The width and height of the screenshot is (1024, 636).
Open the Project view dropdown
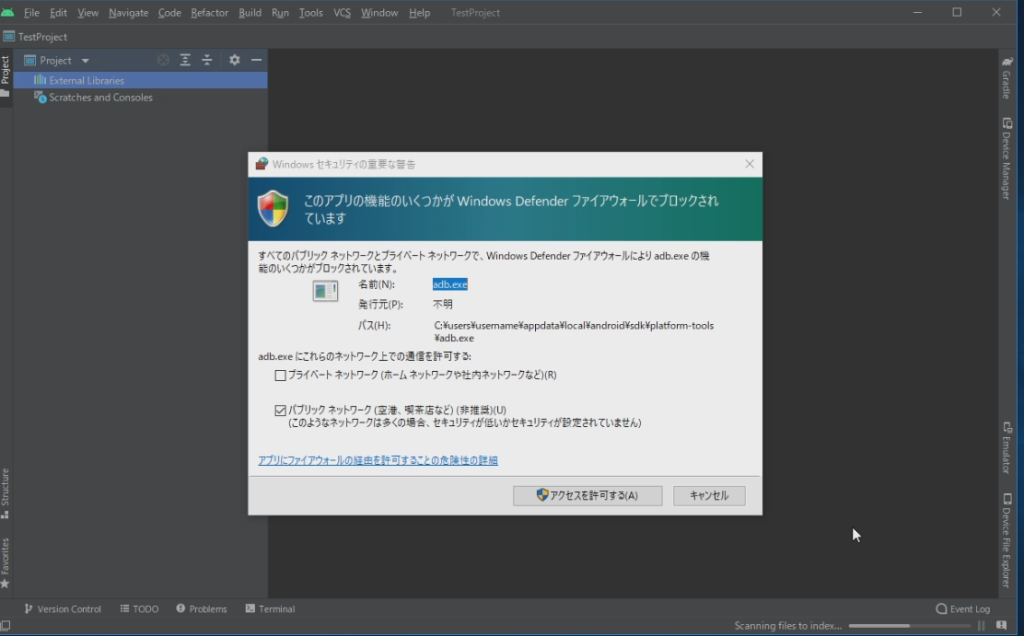point(84,61)
